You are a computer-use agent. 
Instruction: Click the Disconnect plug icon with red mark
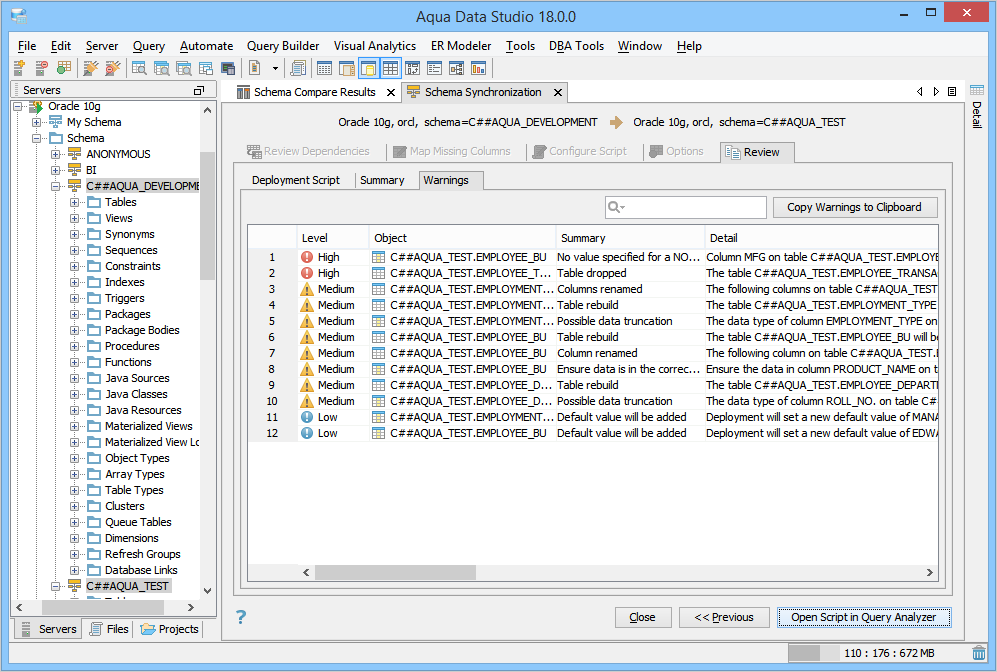click(x=113, y=68)
